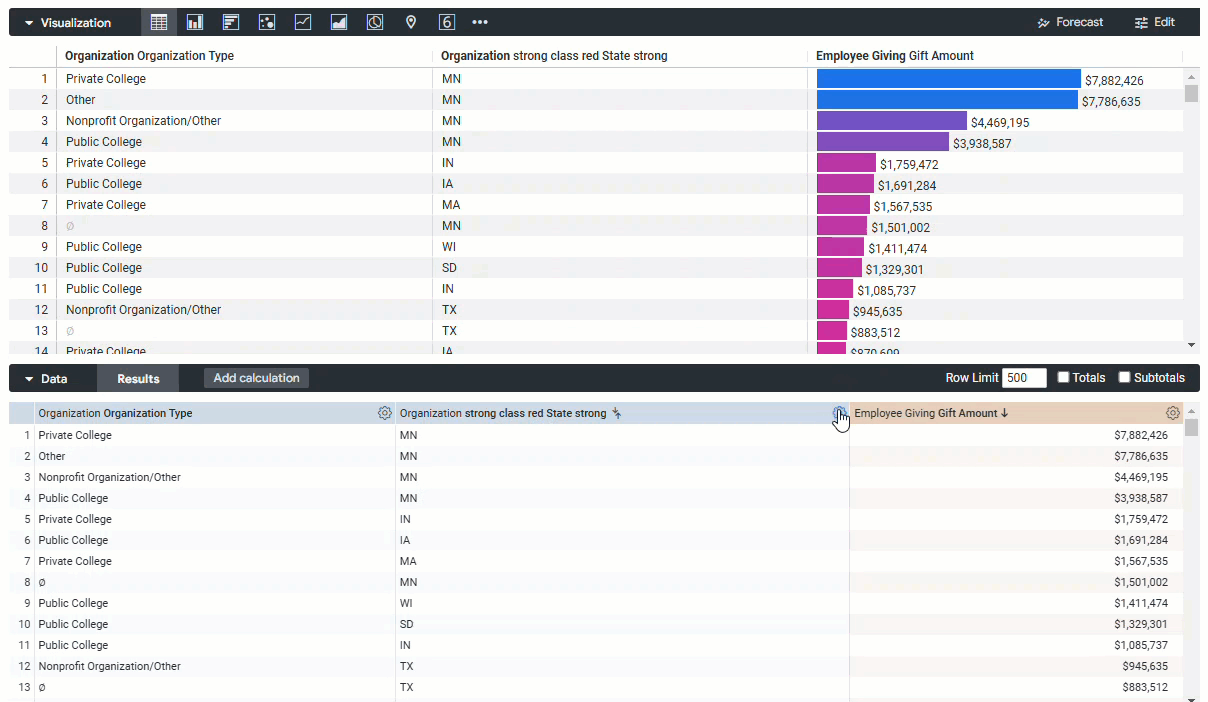
Task: Sort by Organization Type in visualization header
Action: click(149, 56)
